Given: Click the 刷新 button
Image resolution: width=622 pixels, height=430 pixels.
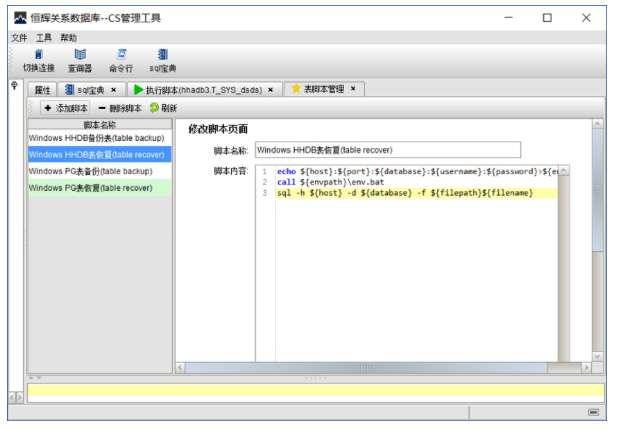Looking at the screenshot, I should coord(163,108).
